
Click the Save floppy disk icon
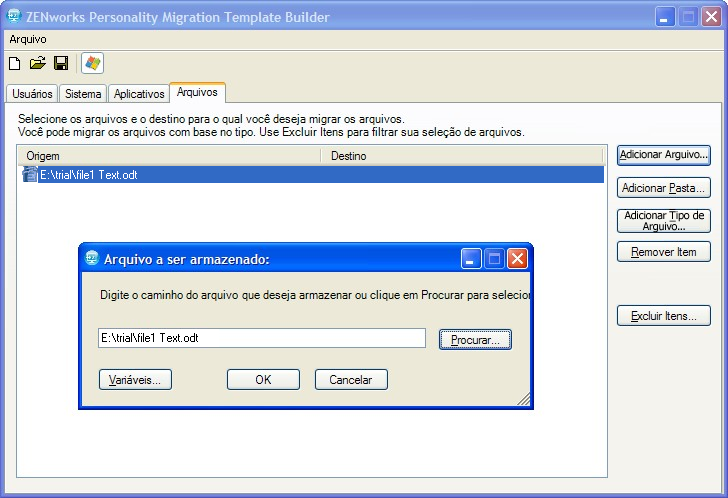click(61, 63)
